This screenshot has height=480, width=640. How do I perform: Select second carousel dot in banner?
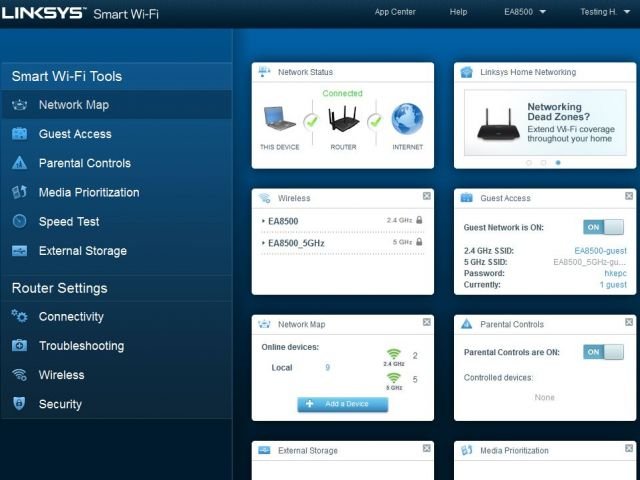click(x=543, y=162)
